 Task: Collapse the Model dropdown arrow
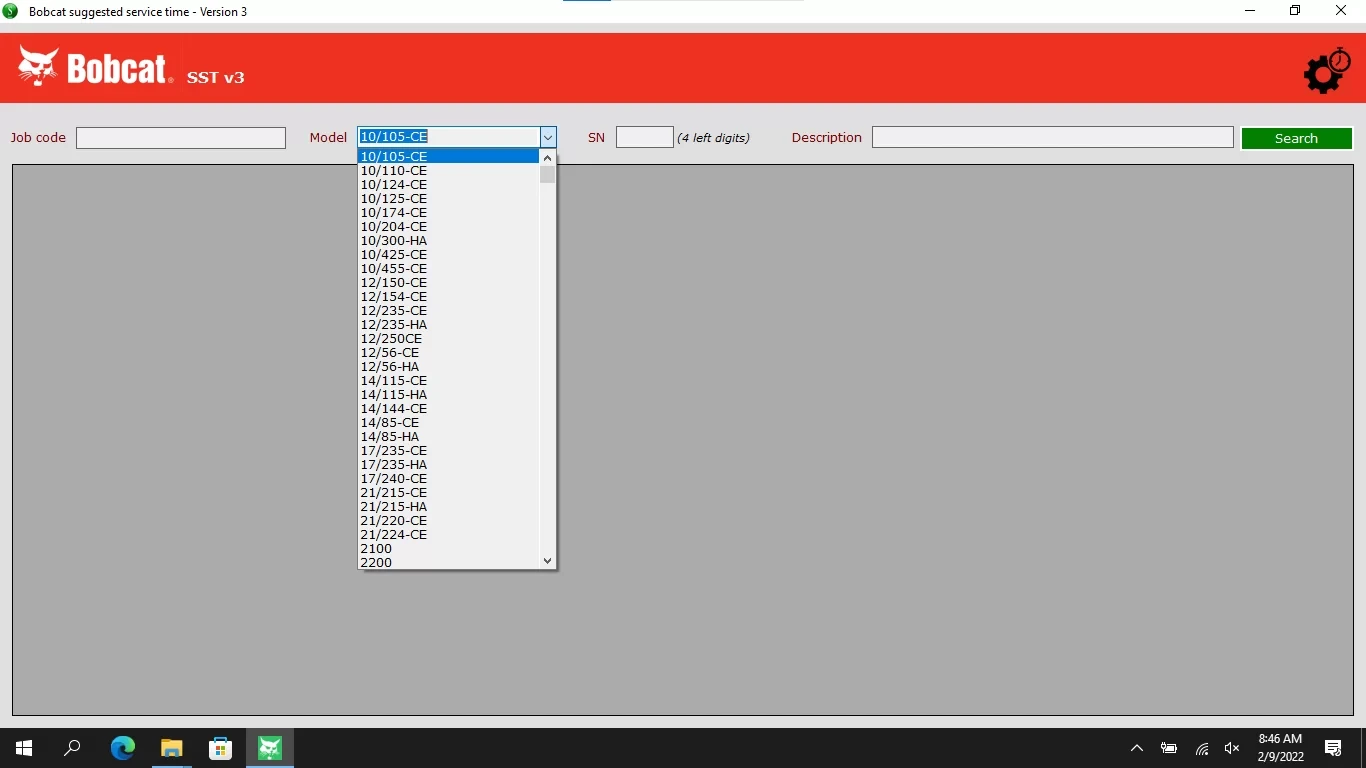548,138
